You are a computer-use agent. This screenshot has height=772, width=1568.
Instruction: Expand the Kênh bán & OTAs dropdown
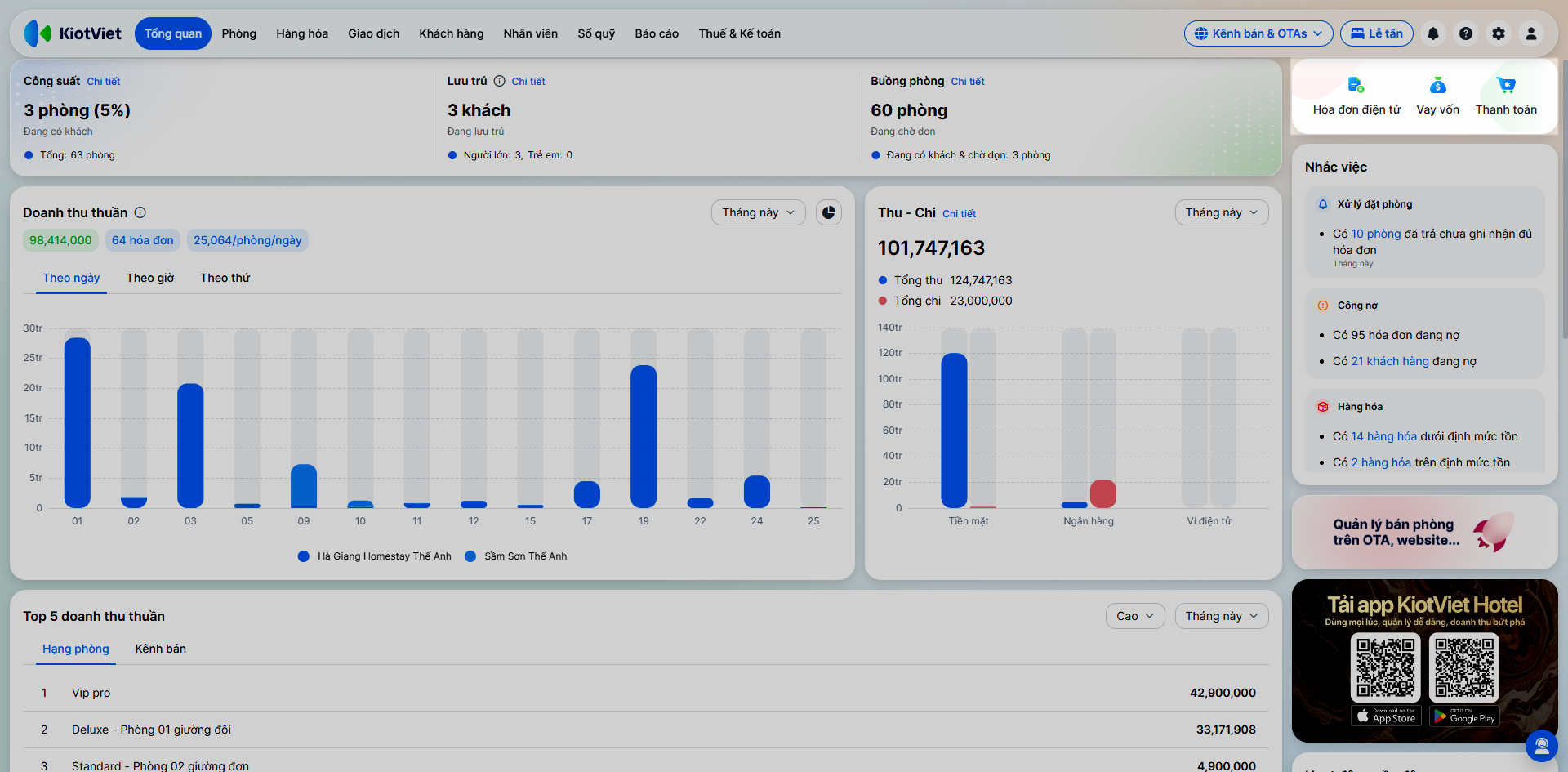click(x=1258, y=33)
